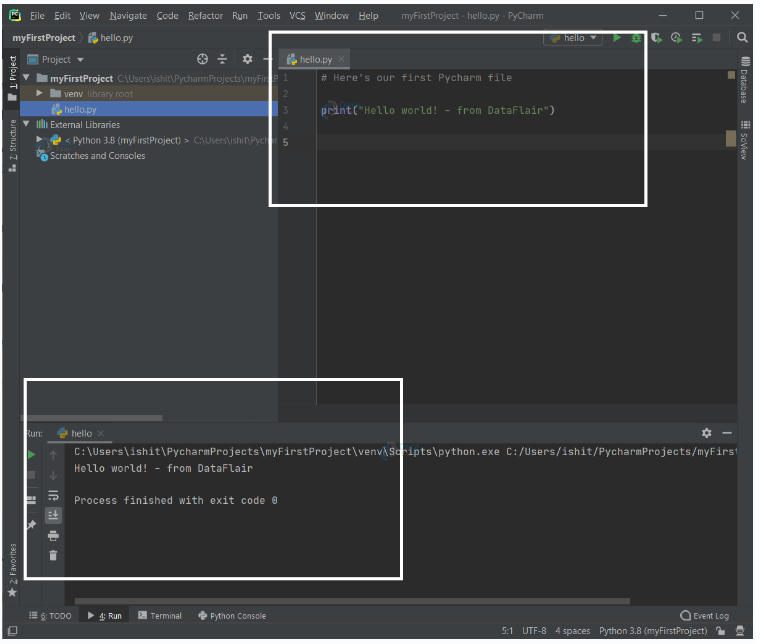Open Run tool window settings gear
Image resolution: width=769 pixels, height=644 pixels.
pyautogui.click(x=706, y=433)
